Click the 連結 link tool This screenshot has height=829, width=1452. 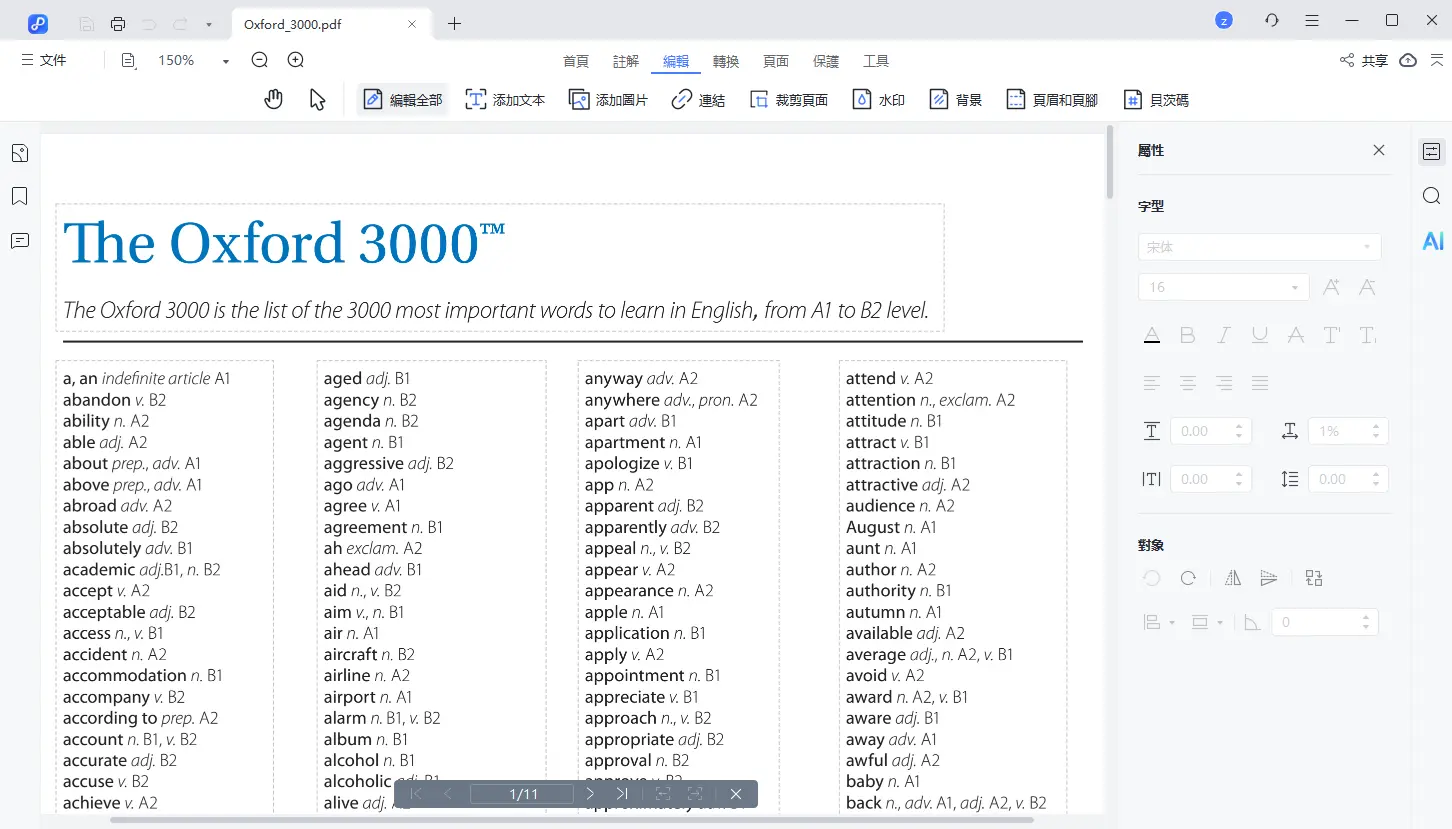698,99
